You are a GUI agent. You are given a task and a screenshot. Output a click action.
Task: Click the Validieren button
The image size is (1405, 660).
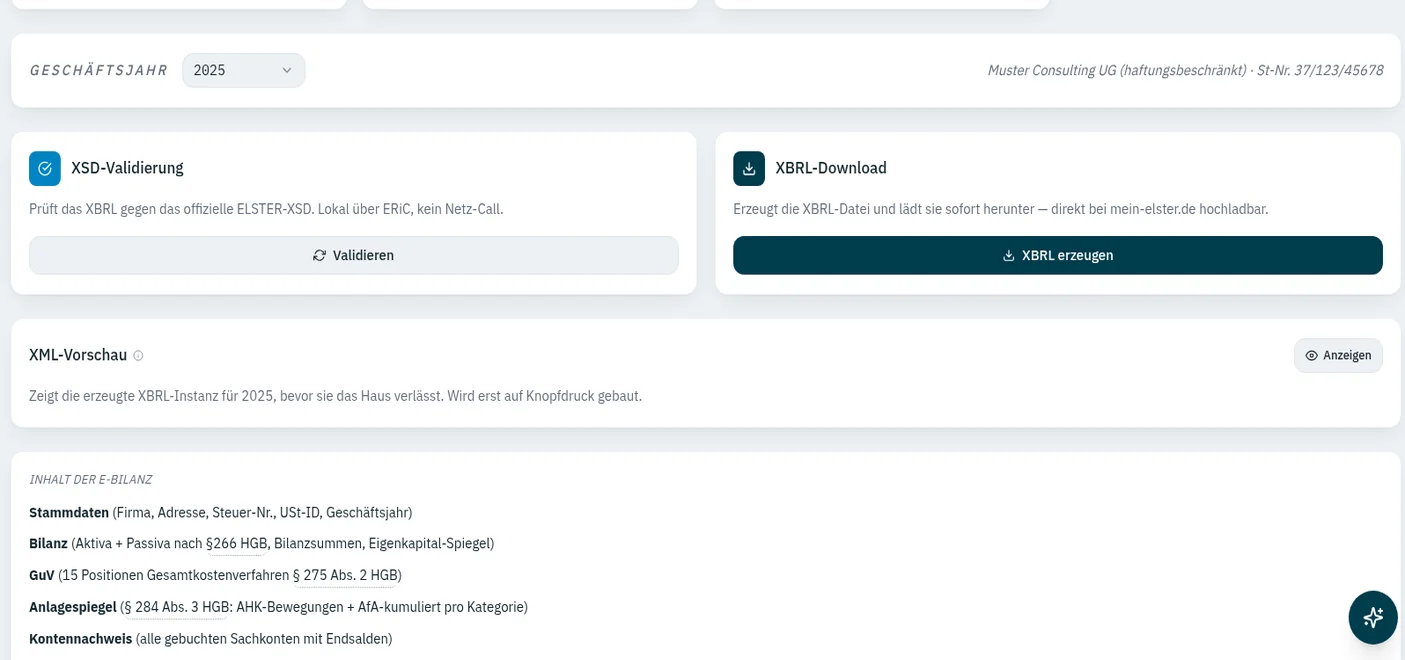pos(354,255)
